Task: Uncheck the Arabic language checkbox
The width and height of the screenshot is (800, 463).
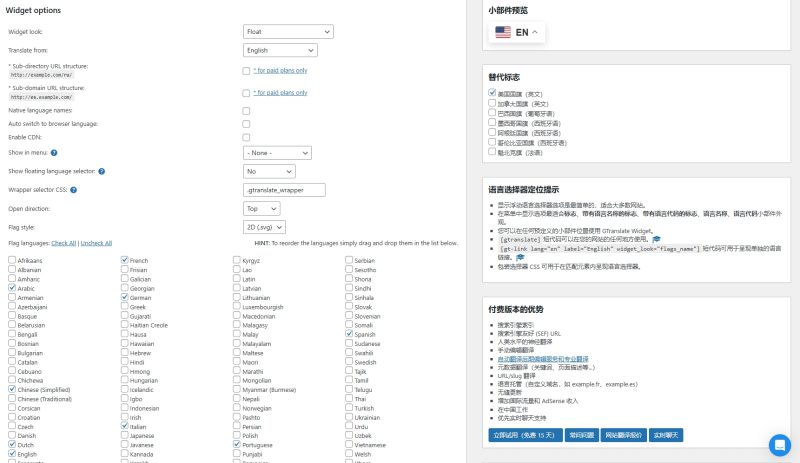Action: point(12,288)
